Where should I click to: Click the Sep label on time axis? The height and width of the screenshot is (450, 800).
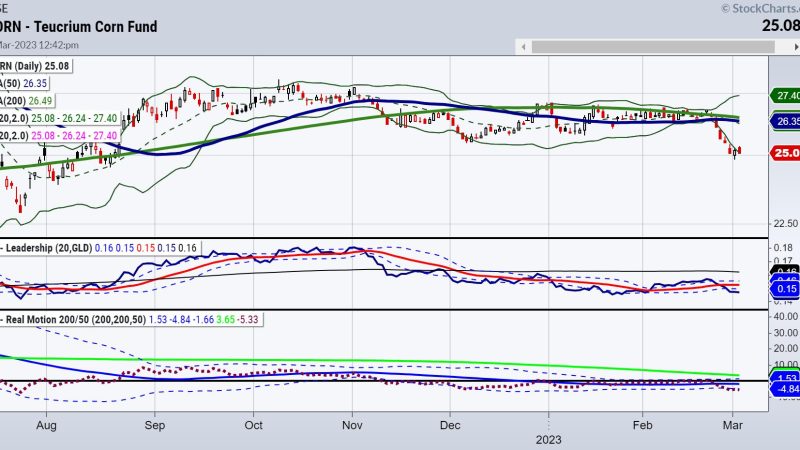tap(153, 424)
